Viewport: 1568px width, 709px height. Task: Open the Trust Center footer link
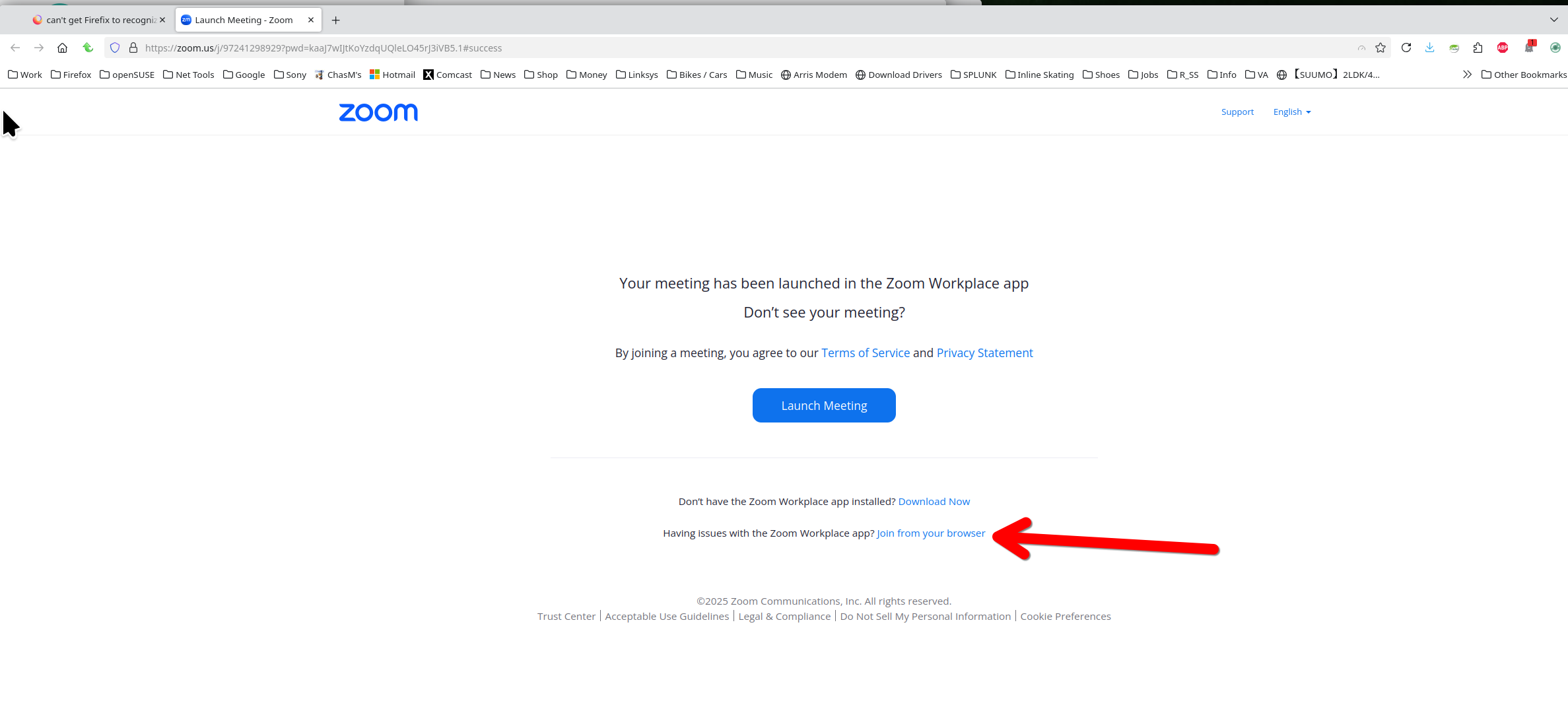(566, 617)
